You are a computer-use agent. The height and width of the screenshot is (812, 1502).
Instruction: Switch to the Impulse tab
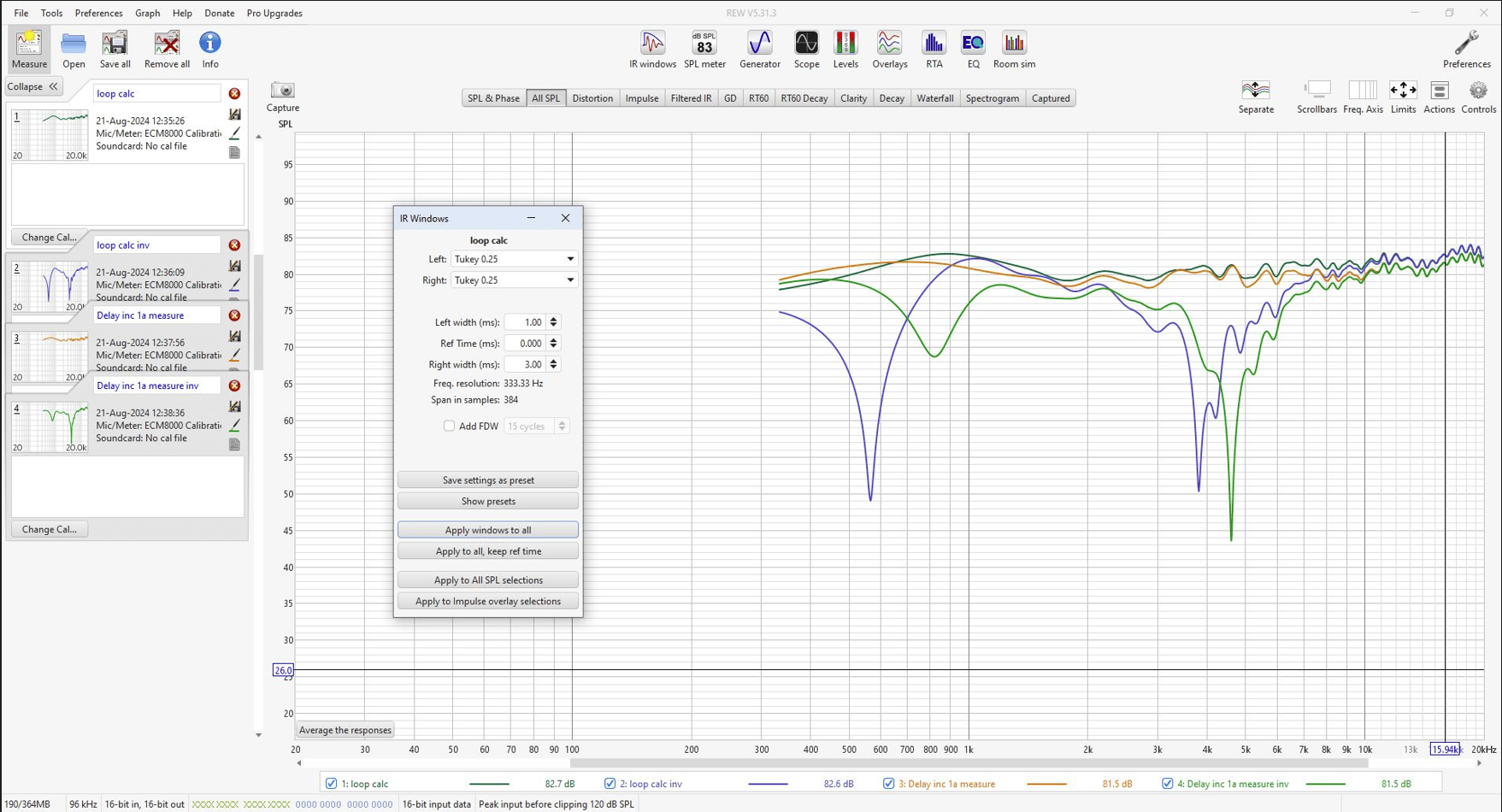[x=641, y=98]
